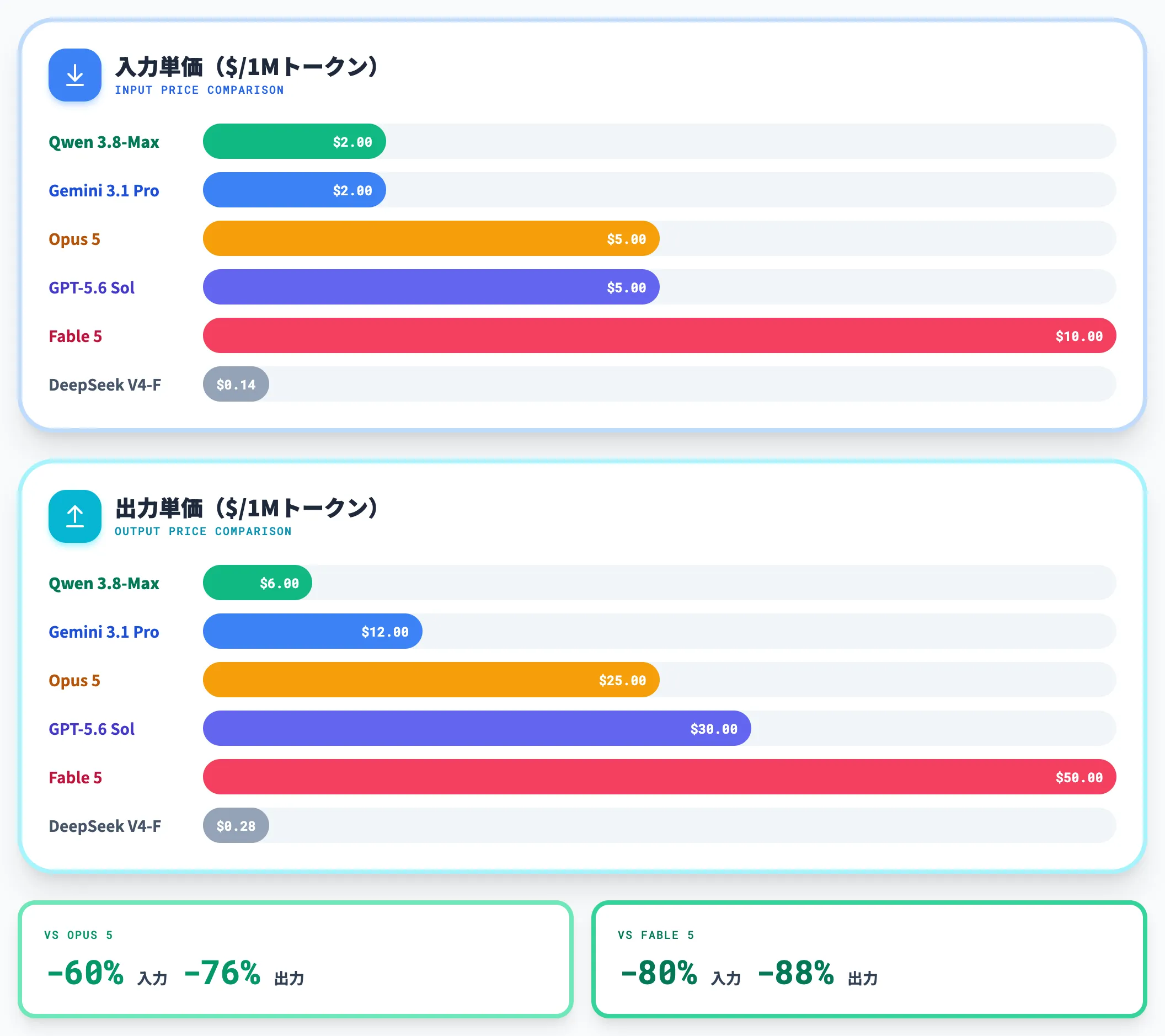
Task: Click the purple GPT-5.6 Sol $30.00 output bar
Action: tap(477, 728)
